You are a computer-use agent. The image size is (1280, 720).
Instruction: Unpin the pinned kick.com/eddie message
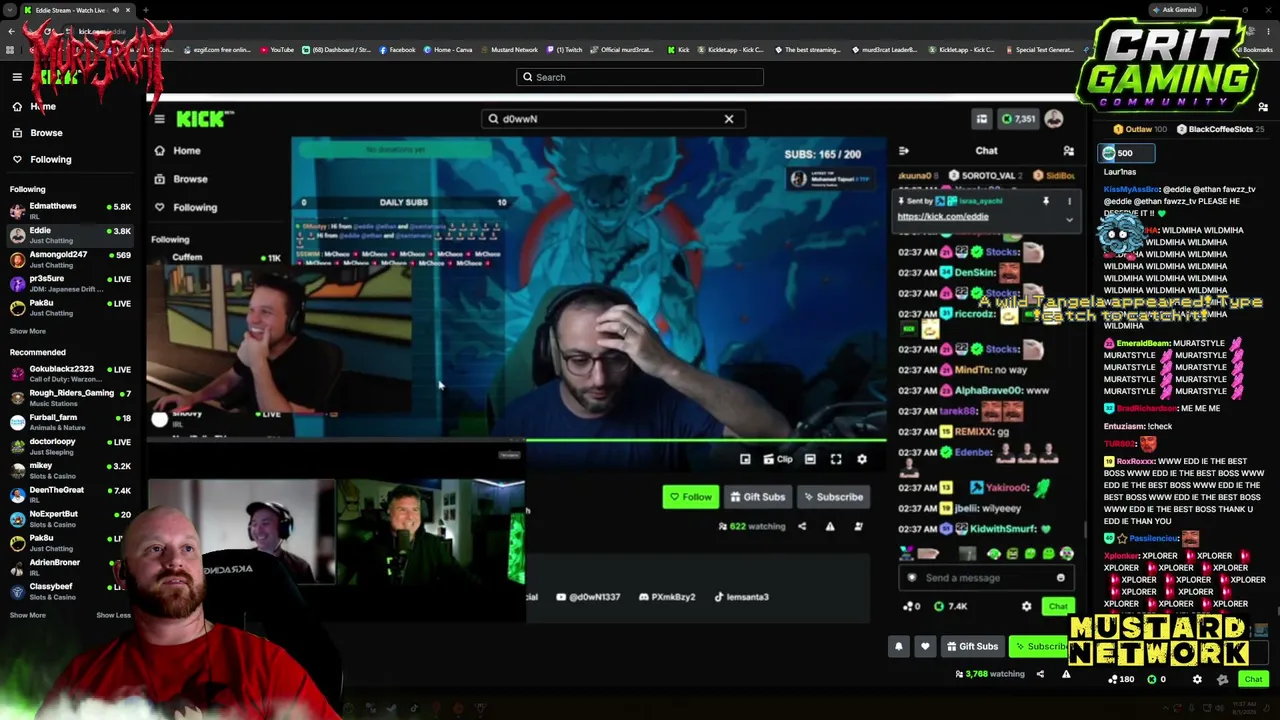coord(1046,201)
